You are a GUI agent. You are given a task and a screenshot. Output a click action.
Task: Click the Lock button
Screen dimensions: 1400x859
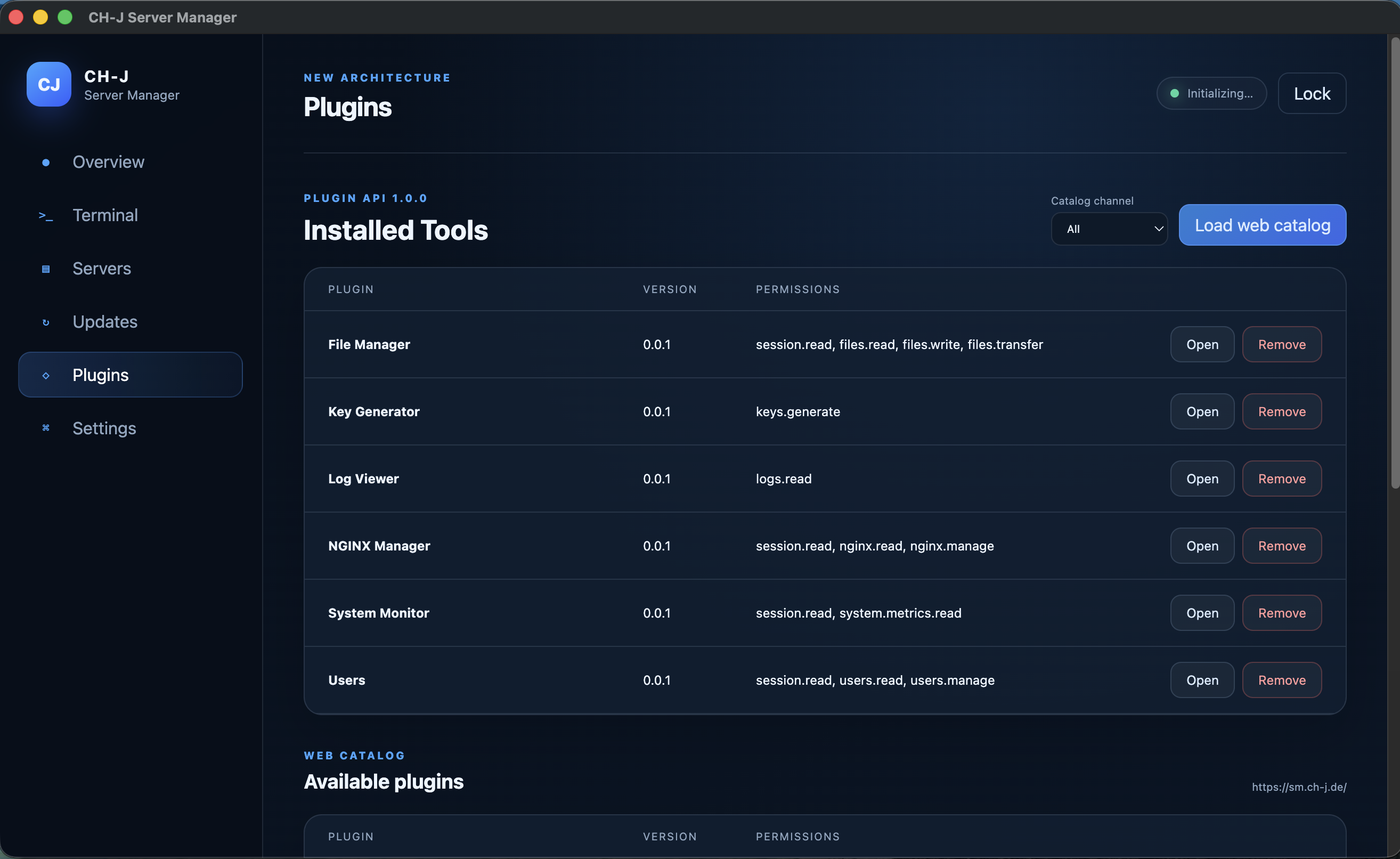tap(1312, 93)
